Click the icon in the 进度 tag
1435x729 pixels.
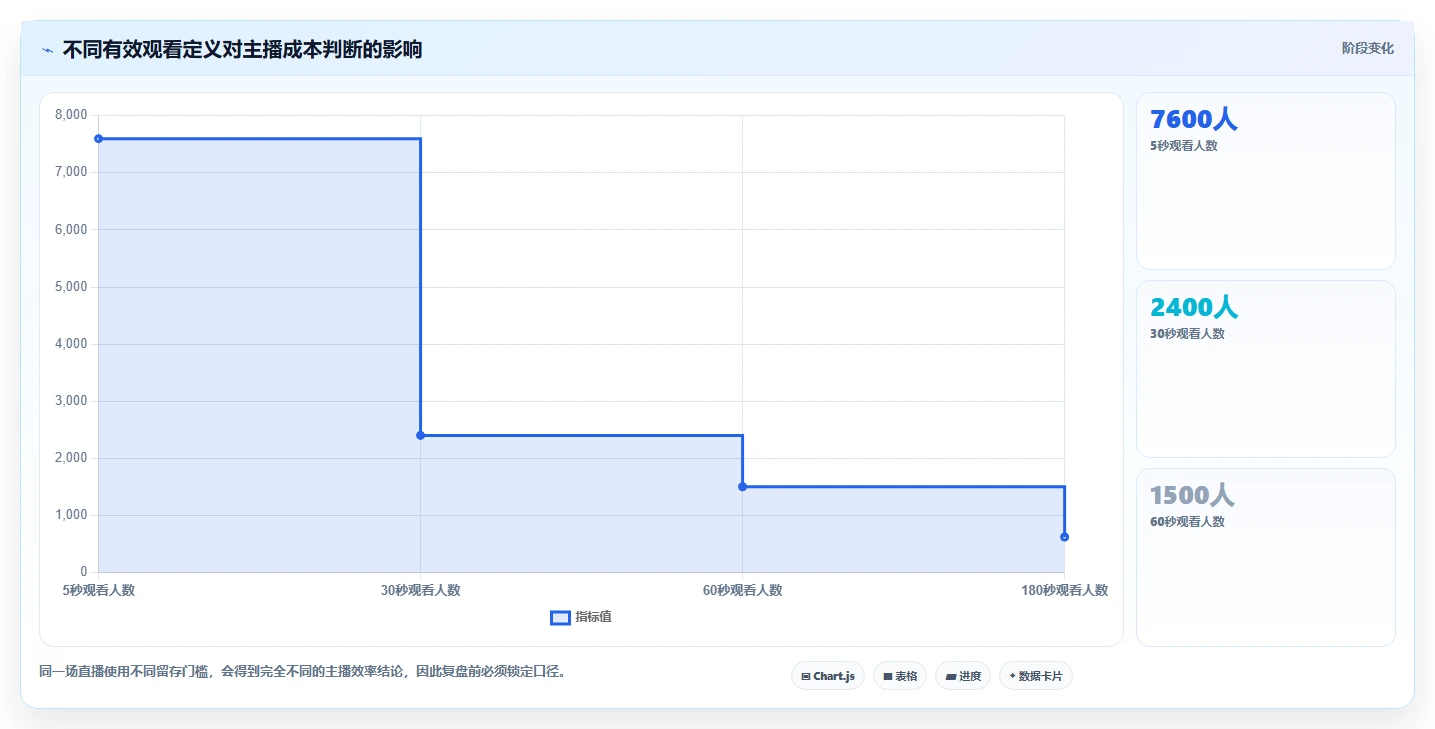[950, 677]
